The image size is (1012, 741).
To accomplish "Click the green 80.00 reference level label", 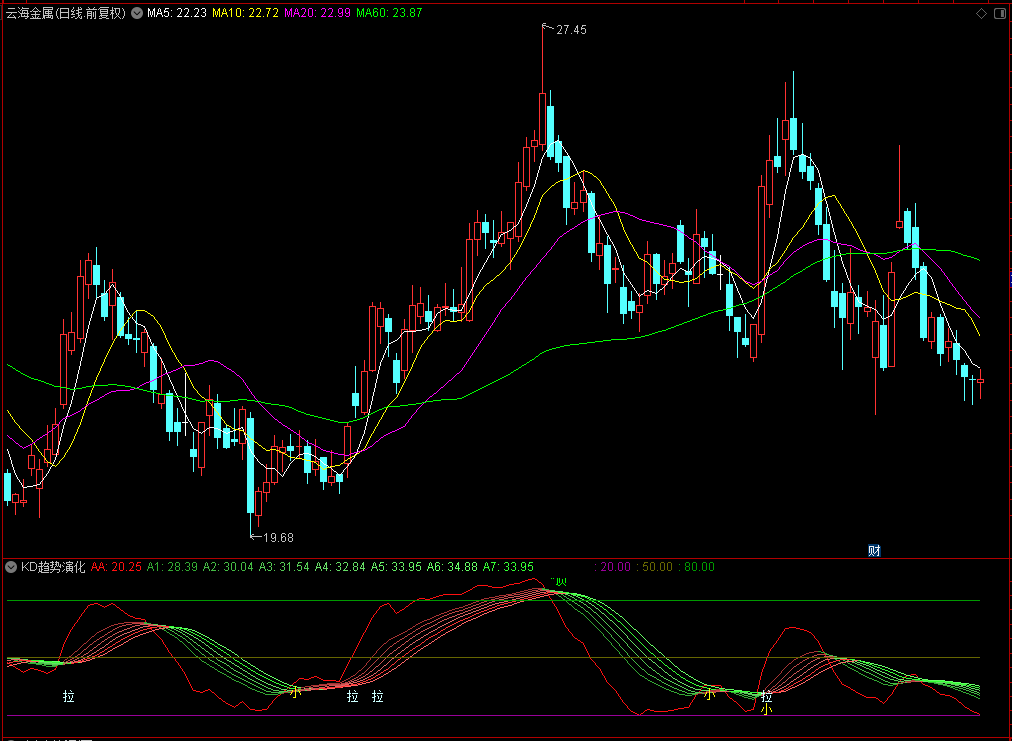I will pos(696,567).
